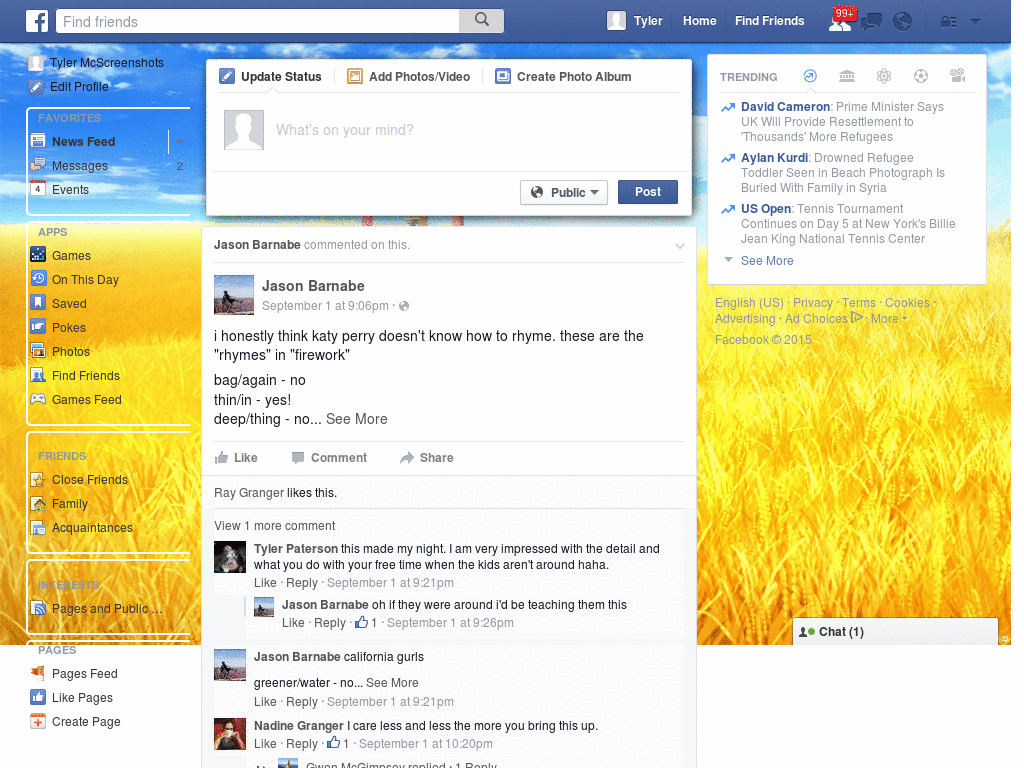Open the messages chat bubbles icon

click(x=871, y=22)
